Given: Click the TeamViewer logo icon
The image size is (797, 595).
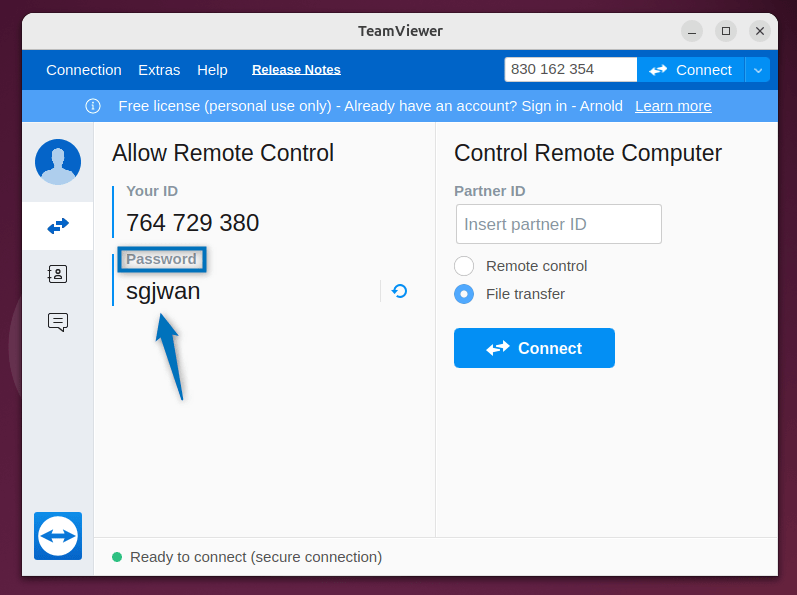Looking at the screenshot, I should click(58, 536).
